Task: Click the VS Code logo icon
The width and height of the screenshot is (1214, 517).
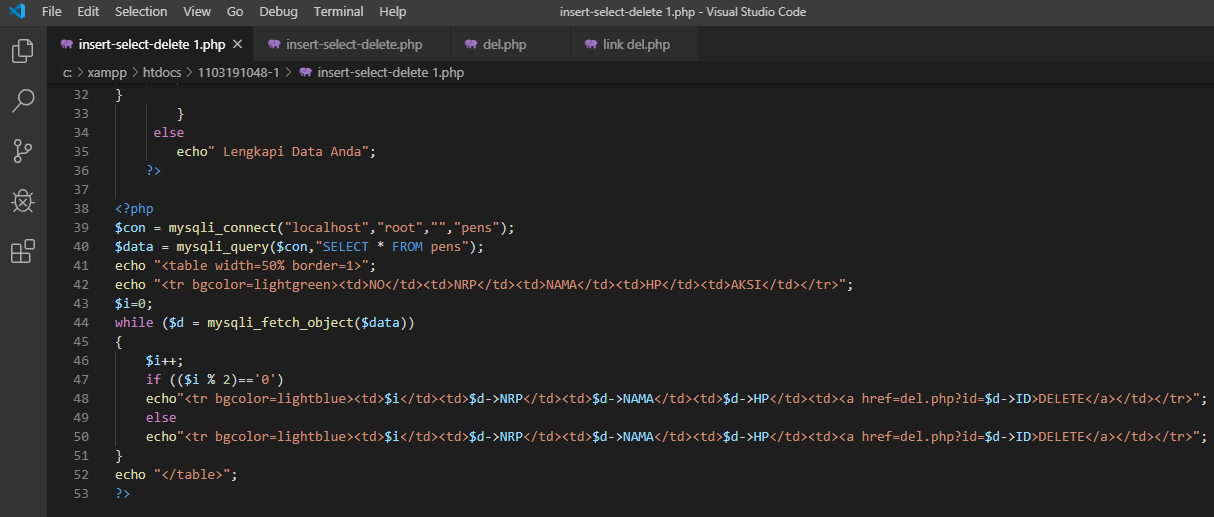Action: pos(16,12)
